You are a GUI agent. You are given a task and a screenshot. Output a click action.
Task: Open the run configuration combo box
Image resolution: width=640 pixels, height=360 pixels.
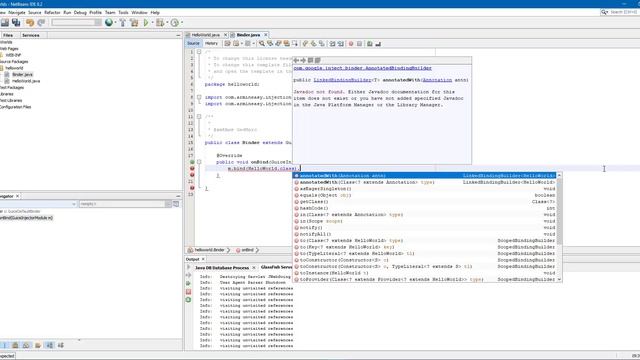tap(76, 22)
